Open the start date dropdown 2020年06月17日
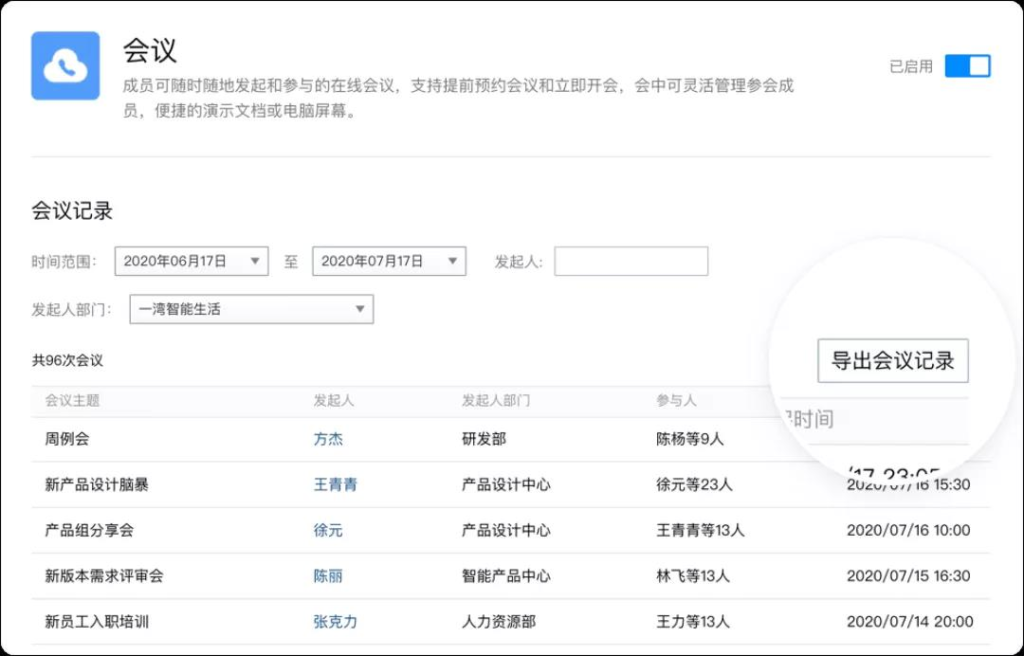Screen dimensions: 1024x656 click(x=191, y=261)
